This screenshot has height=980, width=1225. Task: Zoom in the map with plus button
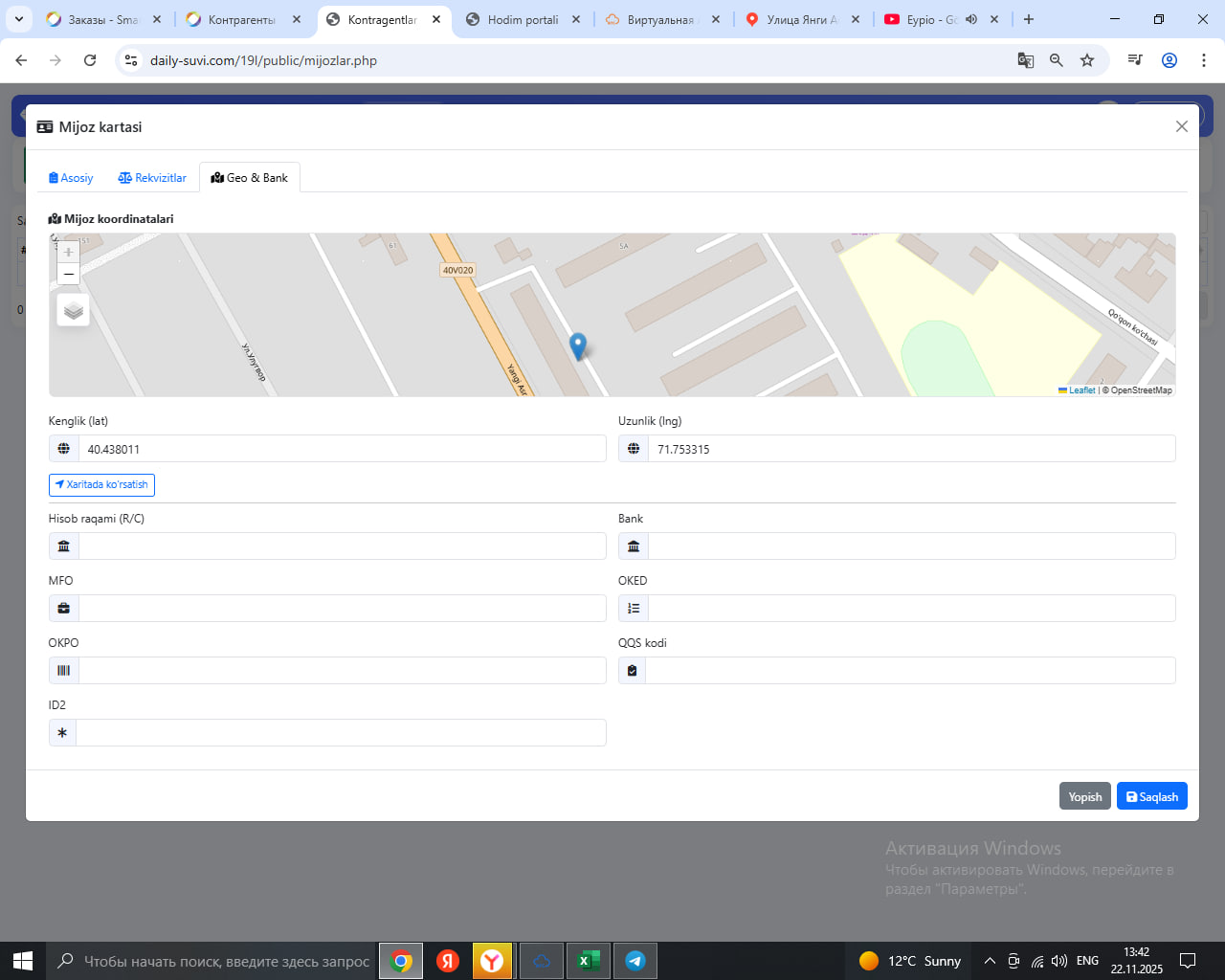coord(68,252)
